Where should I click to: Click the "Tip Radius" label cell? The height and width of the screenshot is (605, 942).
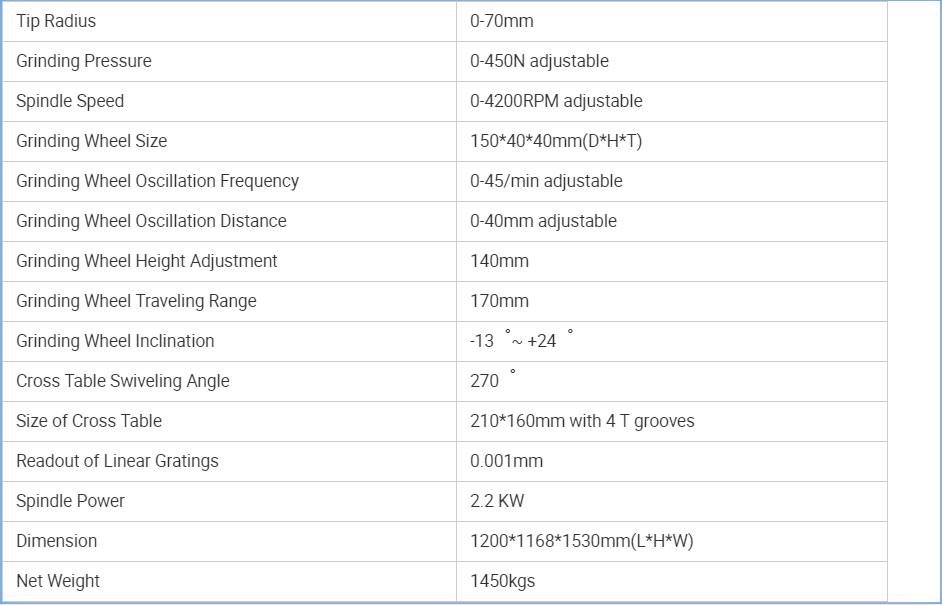click(x=56, y=21)
